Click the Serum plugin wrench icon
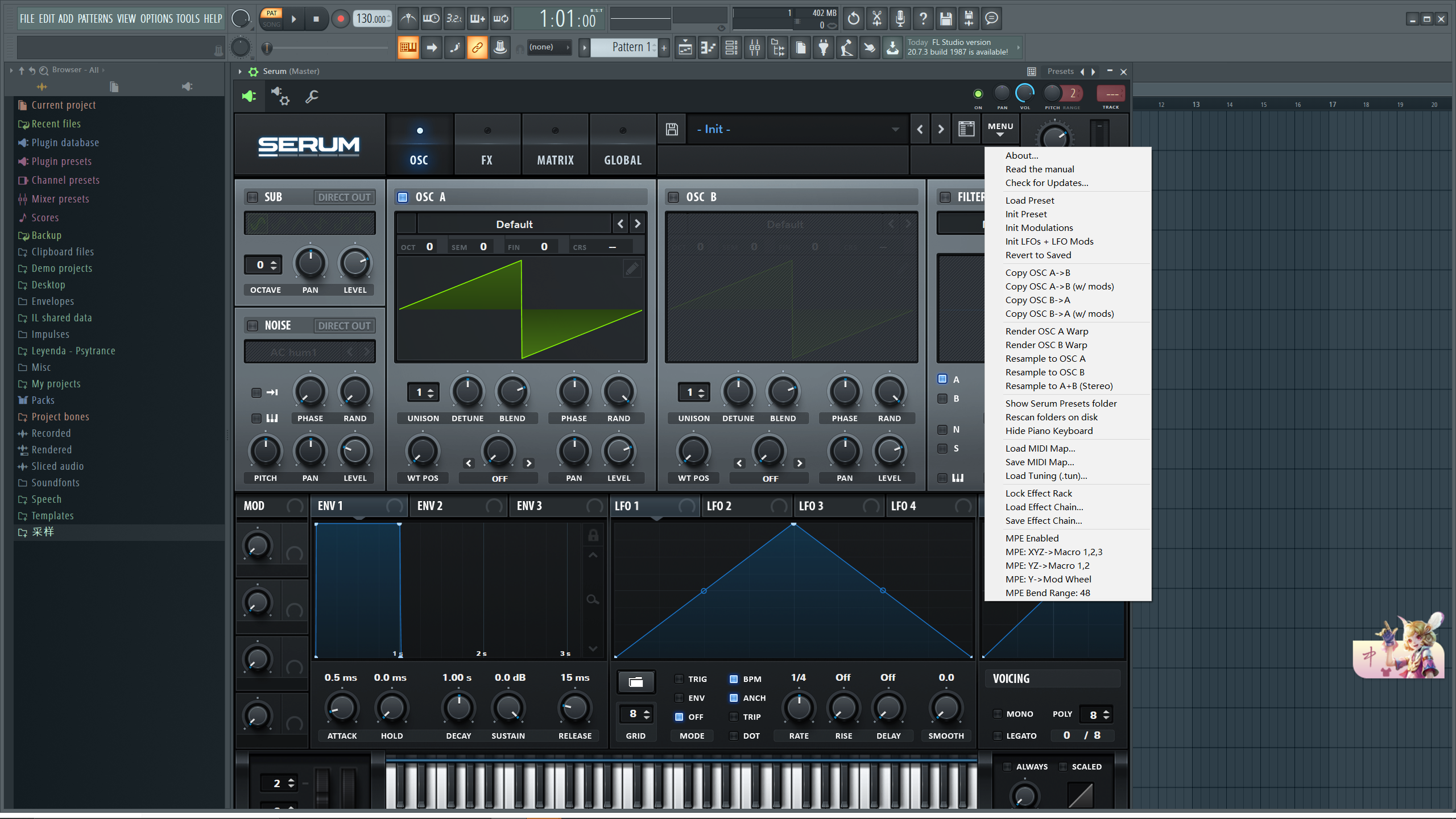 point(312,96)
